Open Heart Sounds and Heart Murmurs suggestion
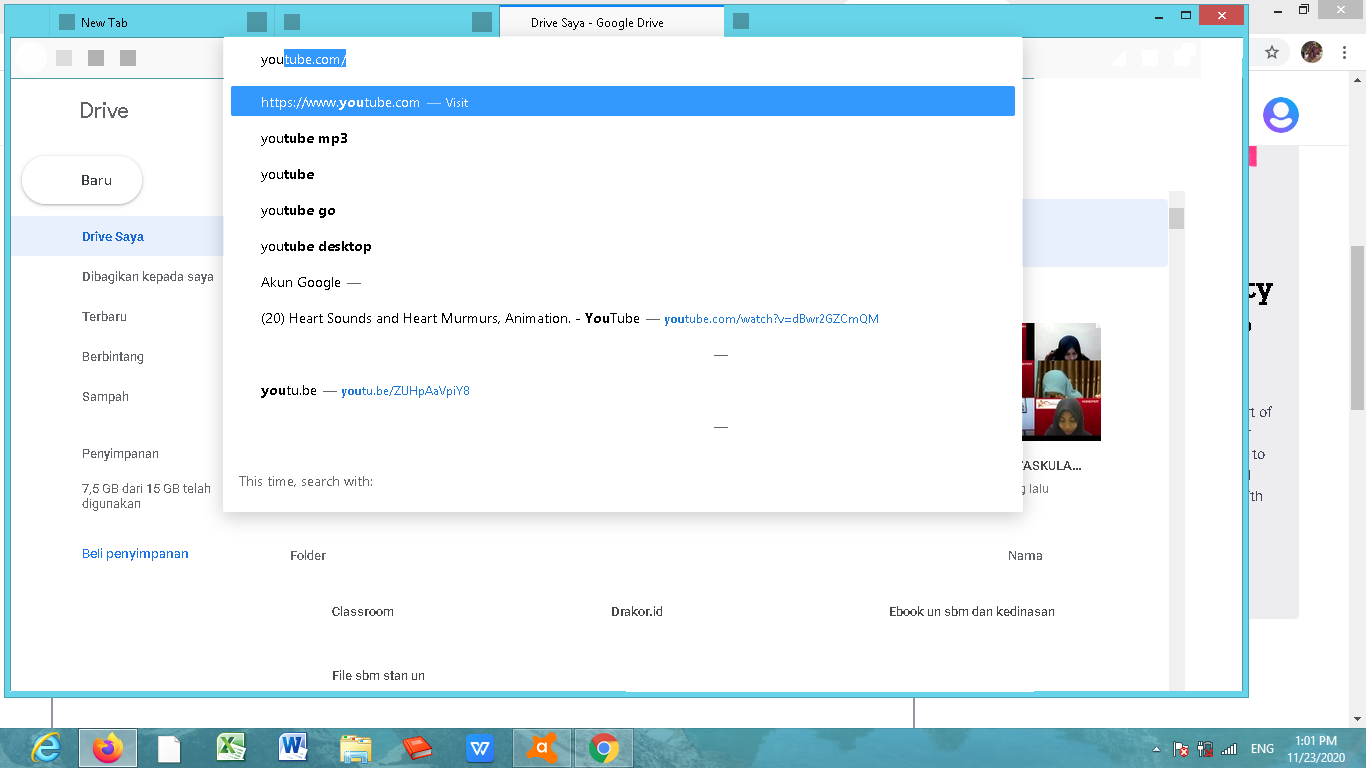The width and height of the screenshot is (1366, 768). pos(622,318)
